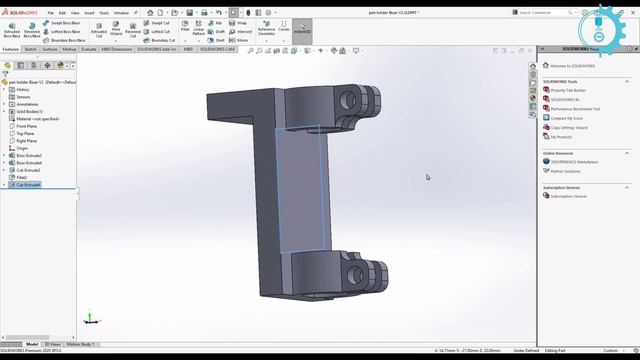Switch to the Evaluate ribbon tab
The image size is (640, 360).
point(89,49)
